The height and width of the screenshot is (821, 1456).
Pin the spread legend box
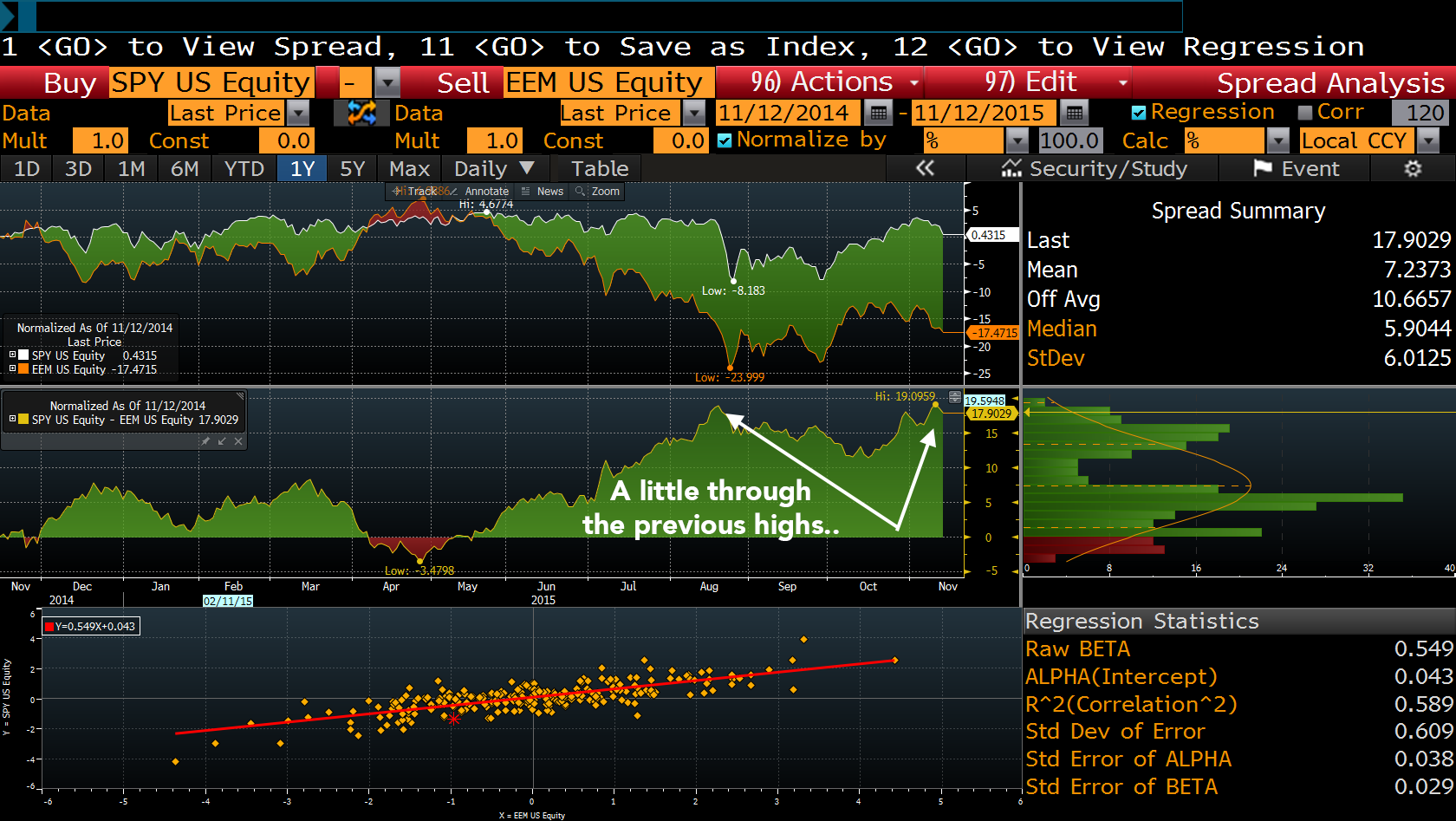tap(205, 441)
